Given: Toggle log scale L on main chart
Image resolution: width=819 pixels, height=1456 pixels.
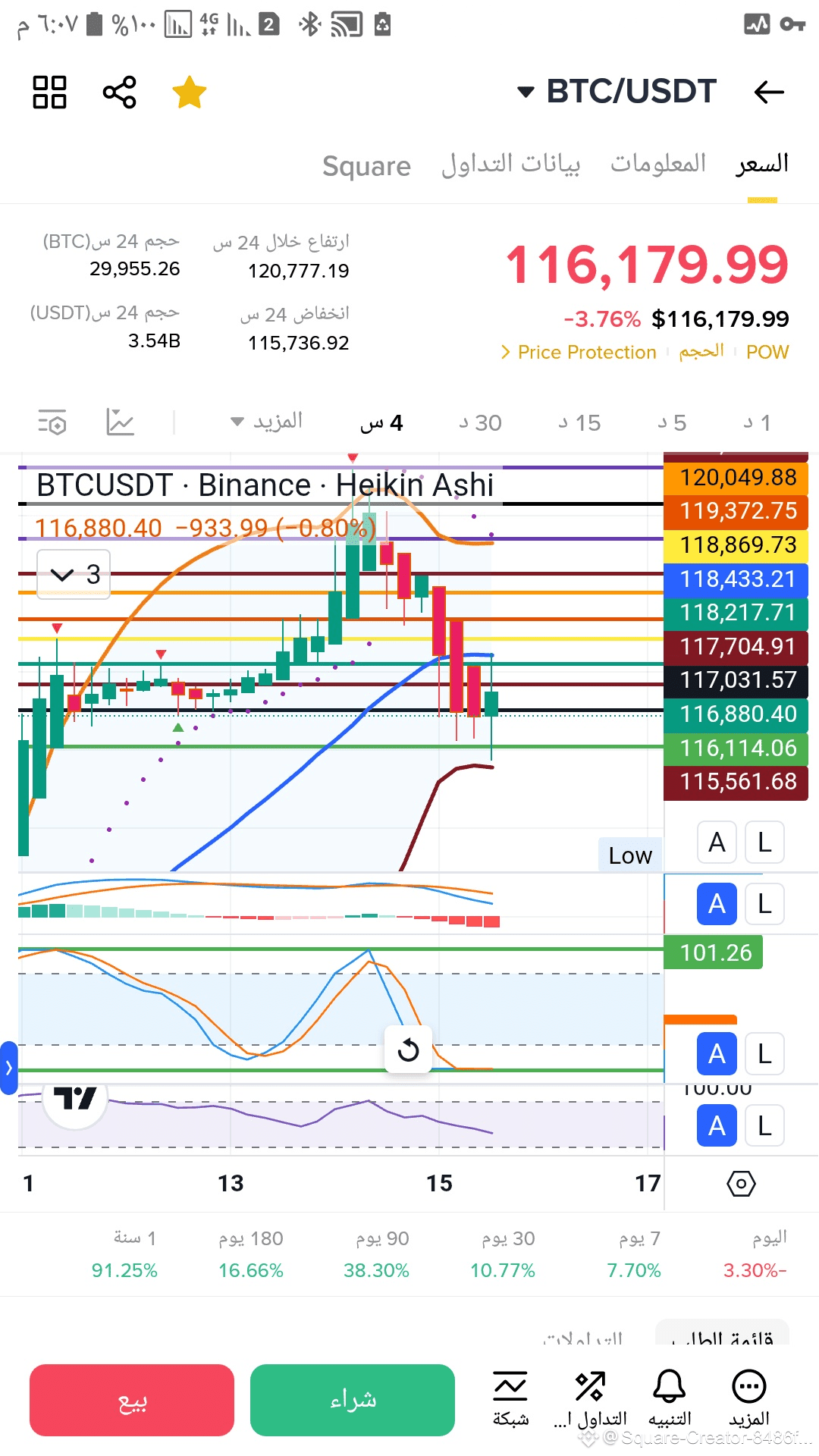Looking at the screenshot, I should tap(764, 843).
